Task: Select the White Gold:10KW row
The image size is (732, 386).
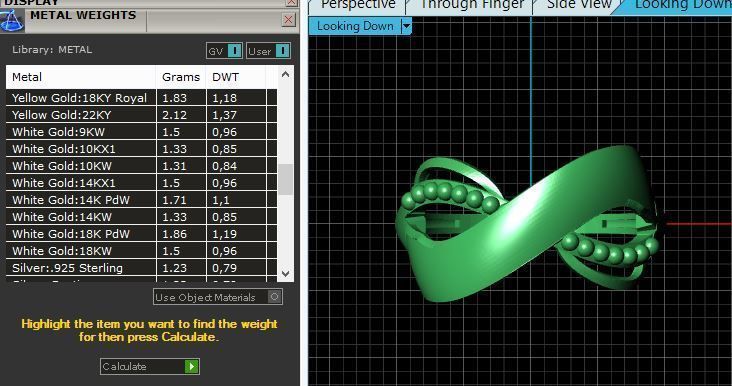Action: tap(141, 166)
